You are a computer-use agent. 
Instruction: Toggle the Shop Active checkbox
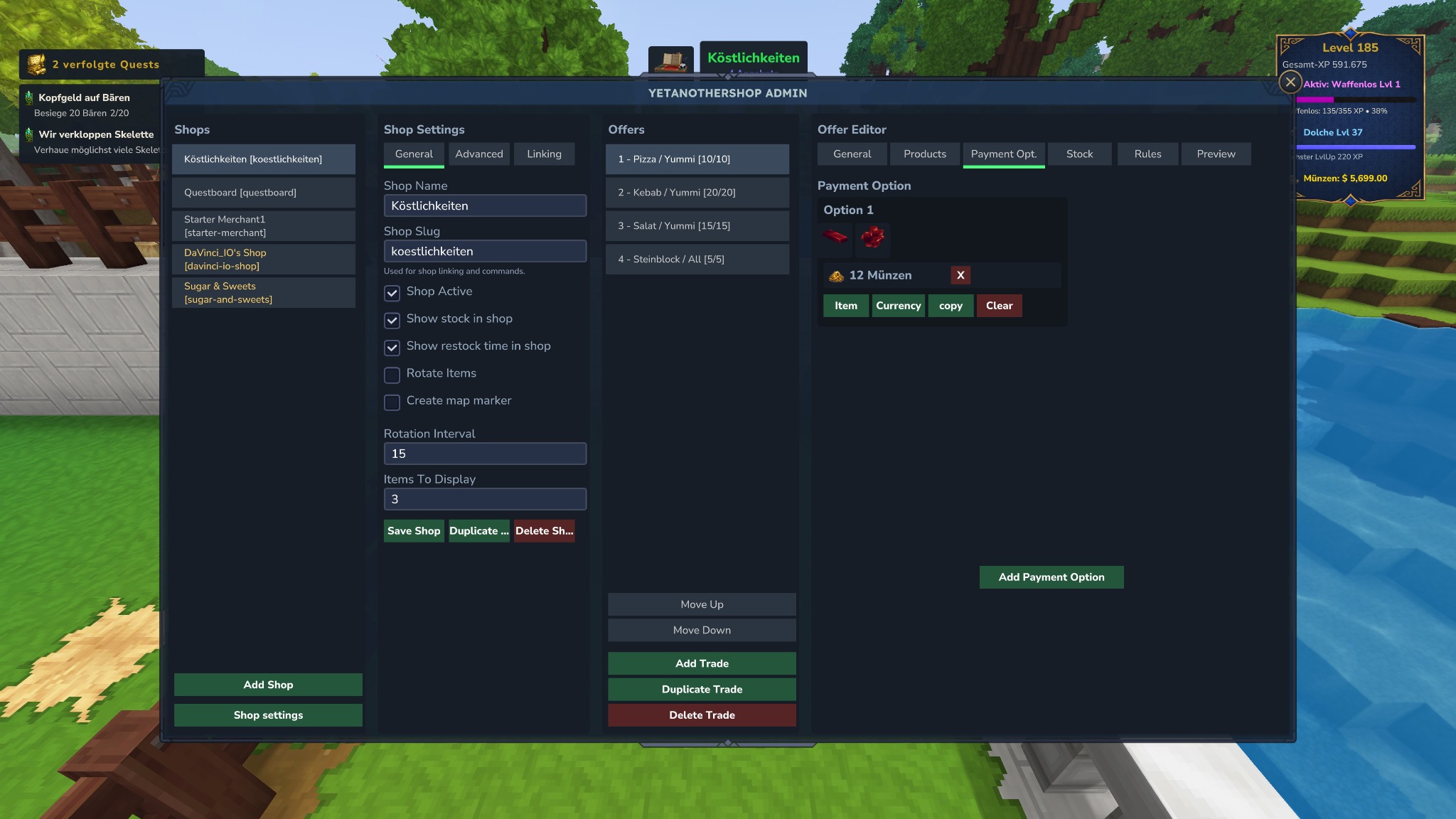coord(392,293)
